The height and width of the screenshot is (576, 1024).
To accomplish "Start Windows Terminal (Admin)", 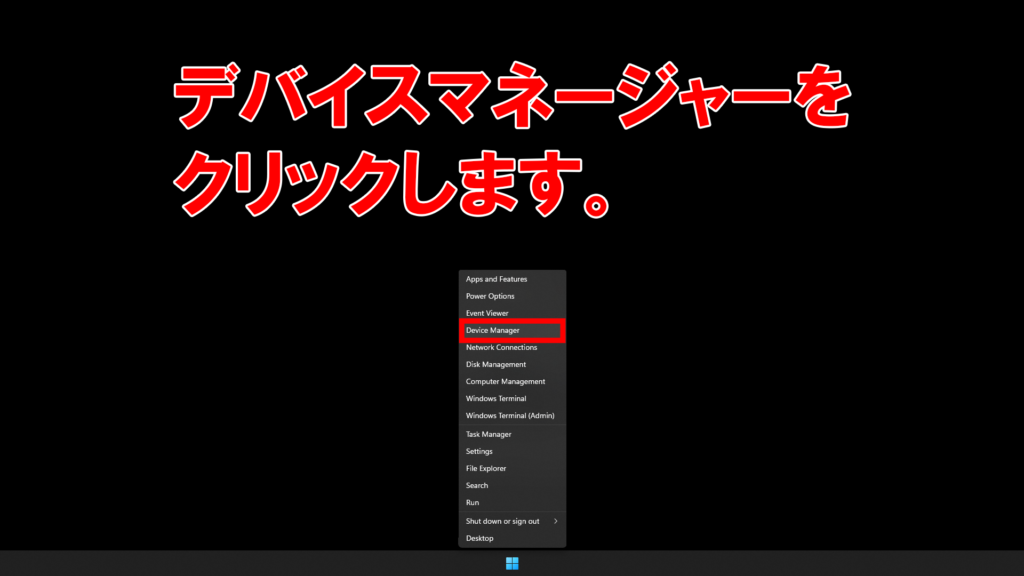I will pyautogui.click(x=510, y=415).
